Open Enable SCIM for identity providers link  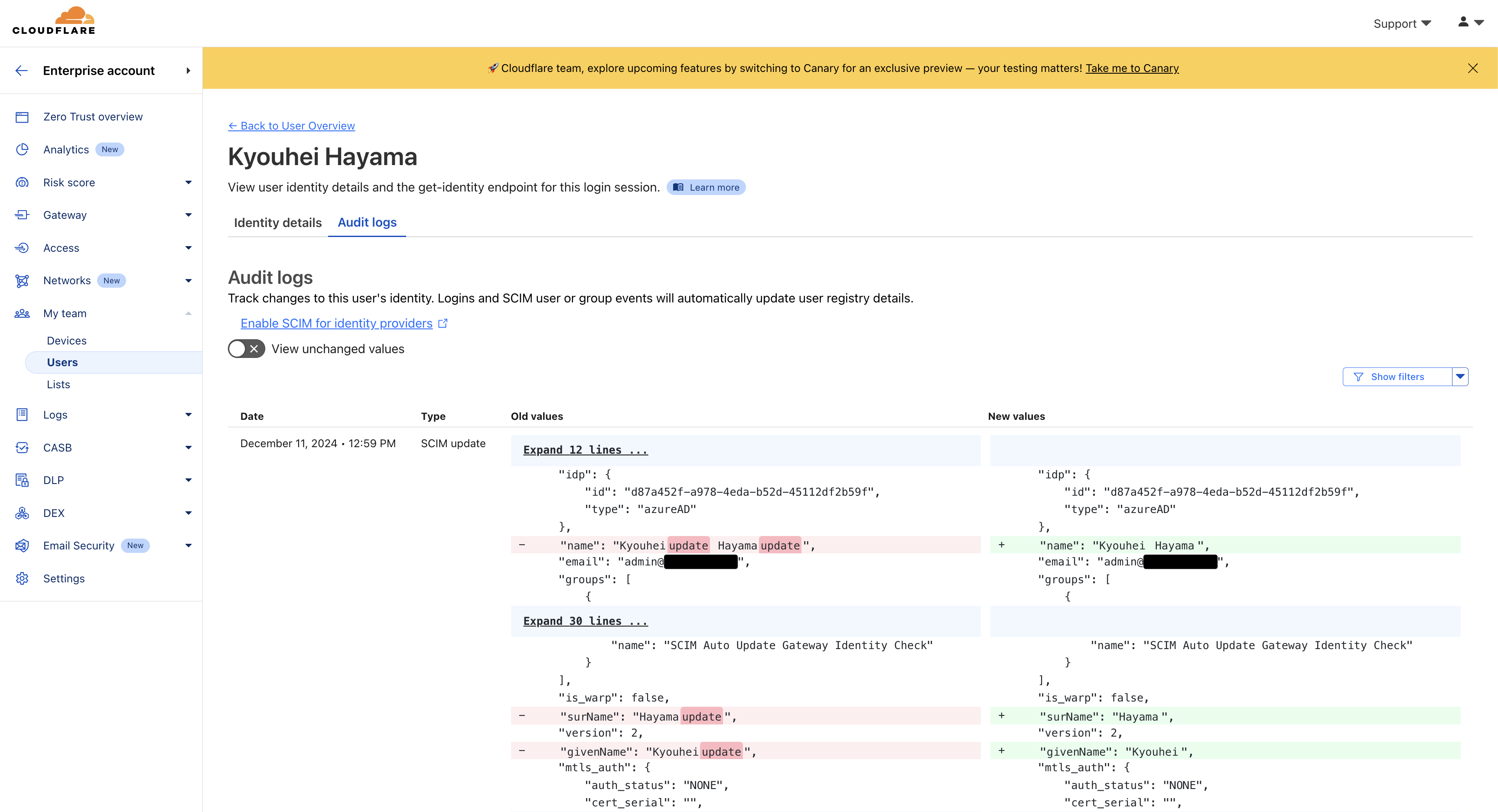337,323
